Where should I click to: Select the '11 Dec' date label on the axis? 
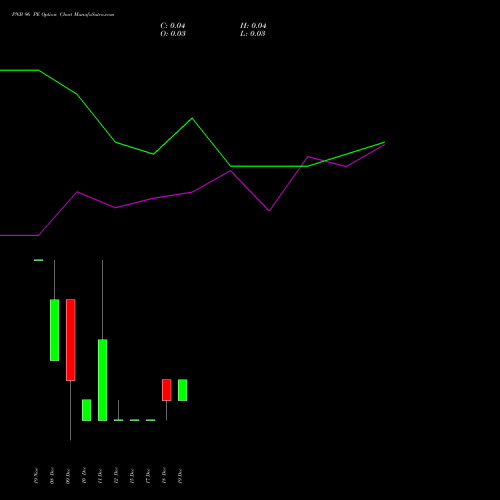(100, 475)
